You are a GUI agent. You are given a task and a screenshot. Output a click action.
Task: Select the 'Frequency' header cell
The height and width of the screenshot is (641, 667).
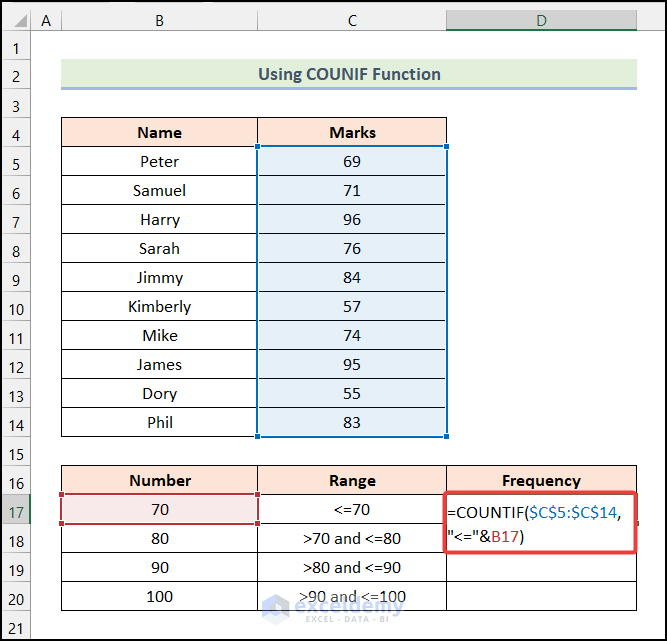point(541,481)
